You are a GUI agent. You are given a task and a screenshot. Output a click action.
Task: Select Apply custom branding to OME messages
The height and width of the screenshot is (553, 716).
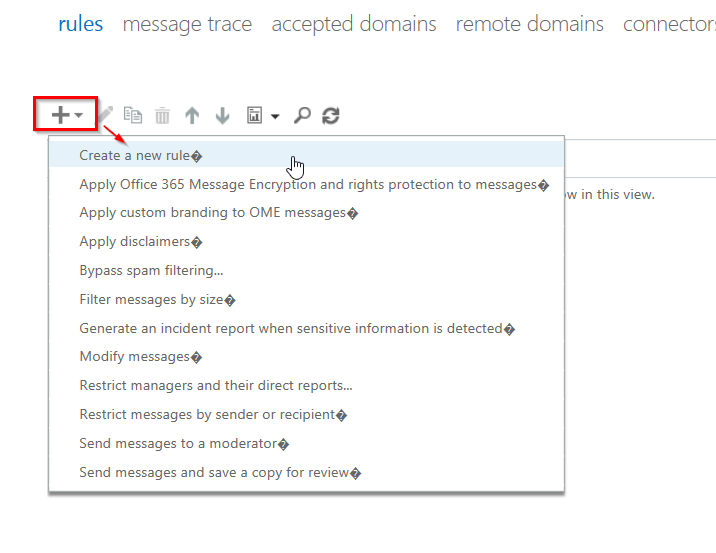218,212
